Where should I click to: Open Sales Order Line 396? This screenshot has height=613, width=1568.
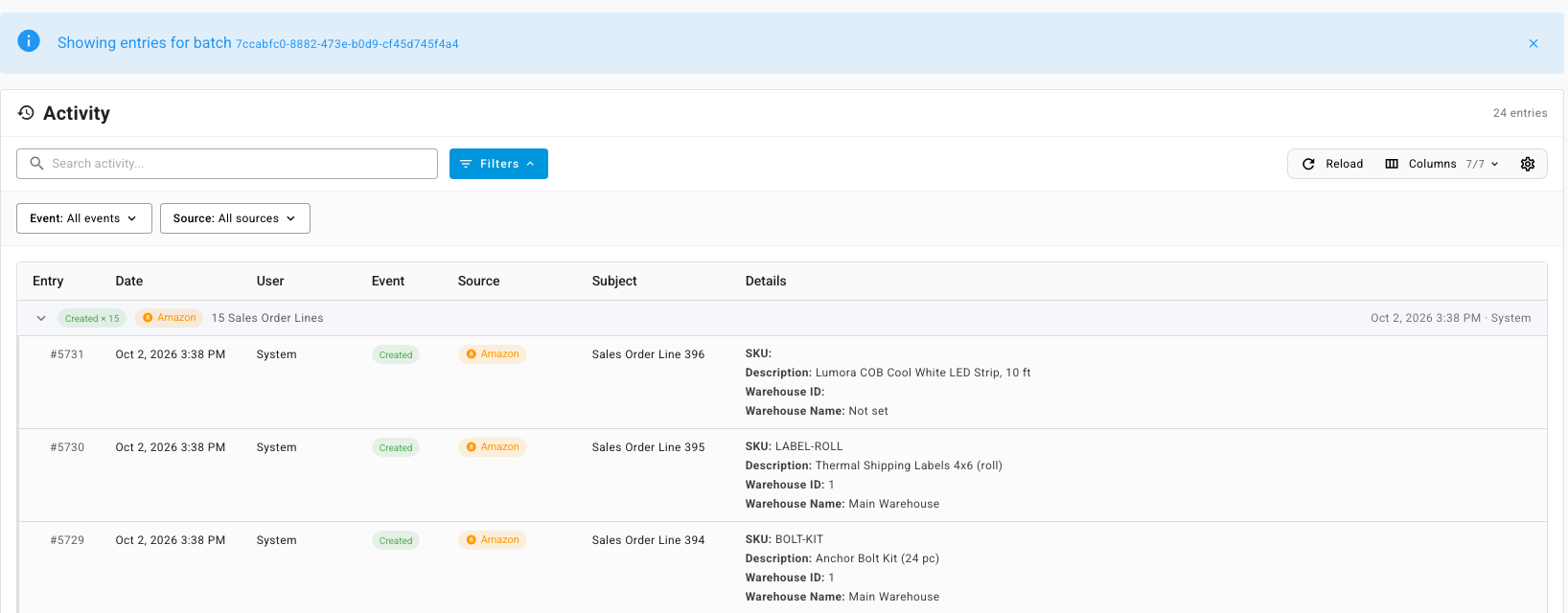click(648, 354)
